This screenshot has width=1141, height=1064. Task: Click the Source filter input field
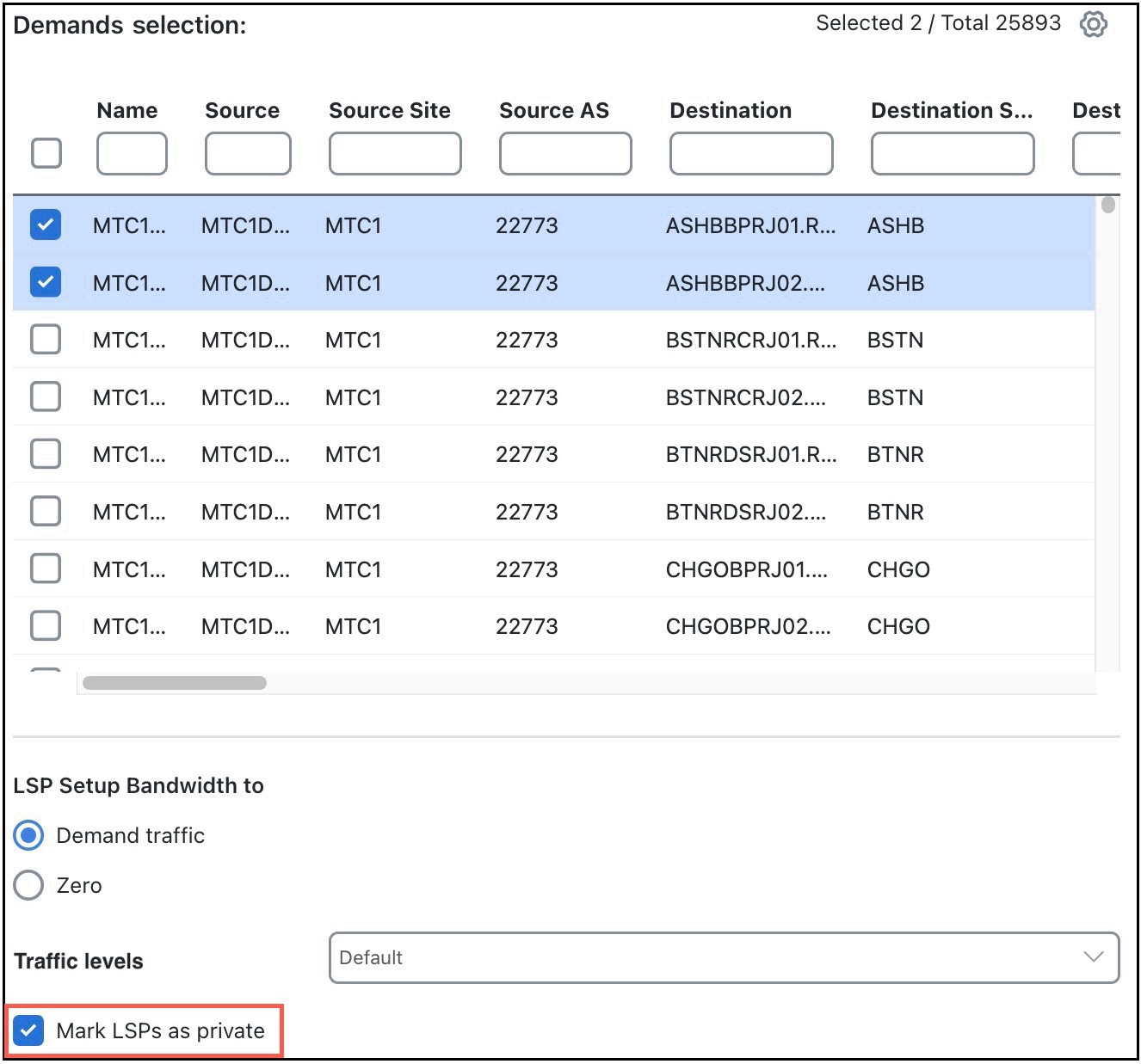click(x=248, y=153)
